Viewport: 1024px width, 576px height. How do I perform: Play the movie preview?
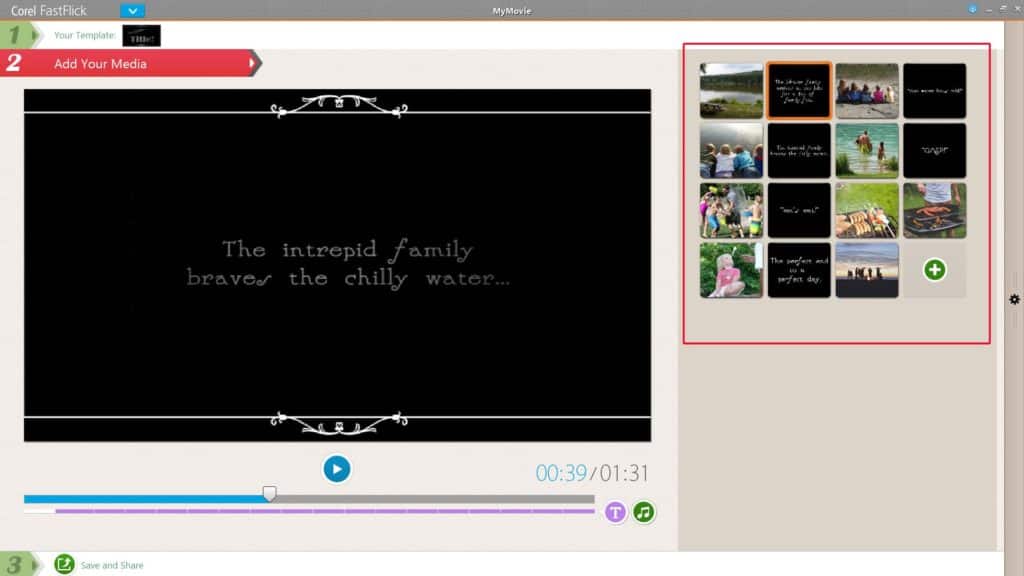(x=337, y=468)
